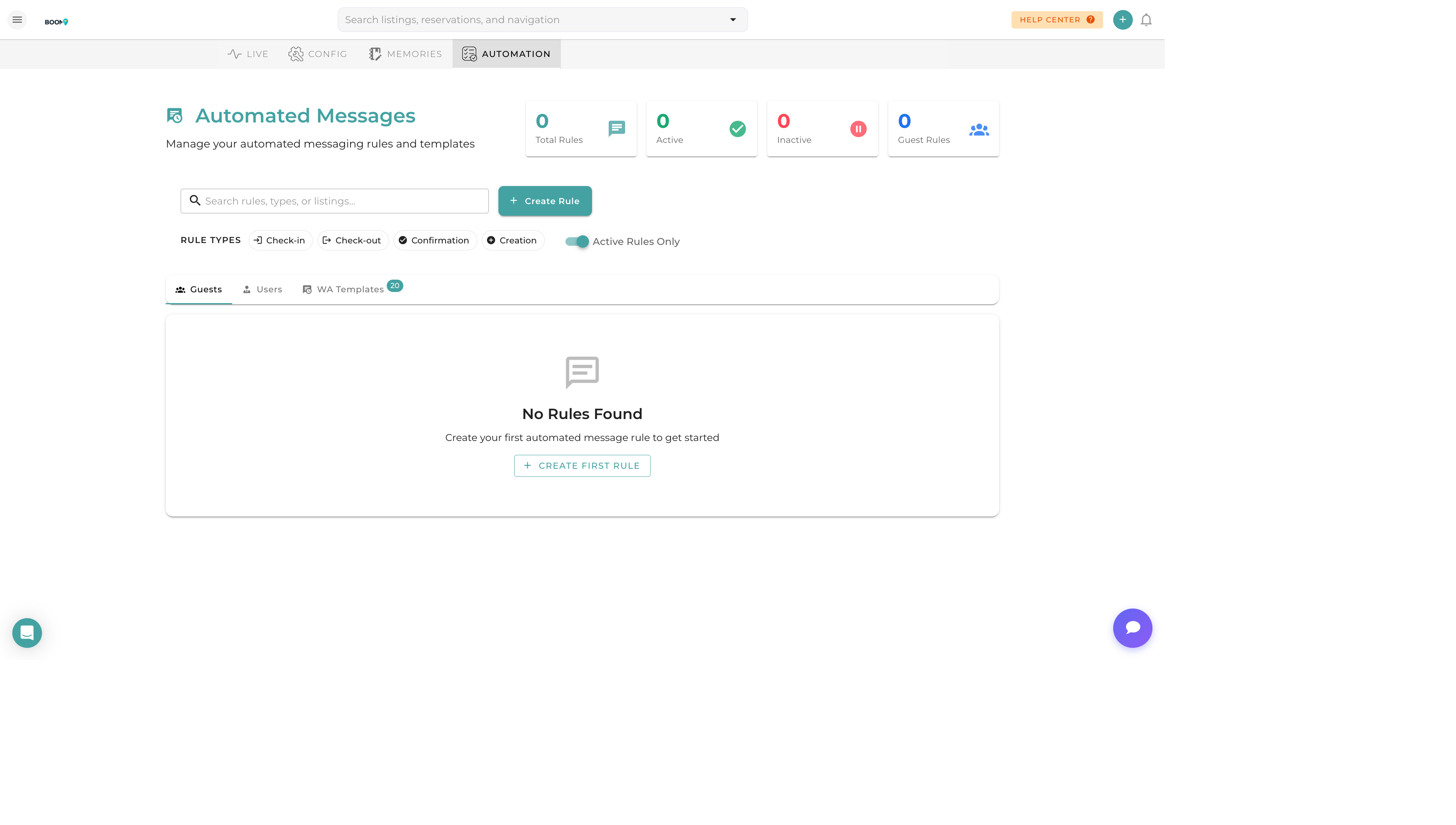The height and width of the screenshot is (825, 1456).
Task: Switch to the Memories section
Action: coord(405,54)
